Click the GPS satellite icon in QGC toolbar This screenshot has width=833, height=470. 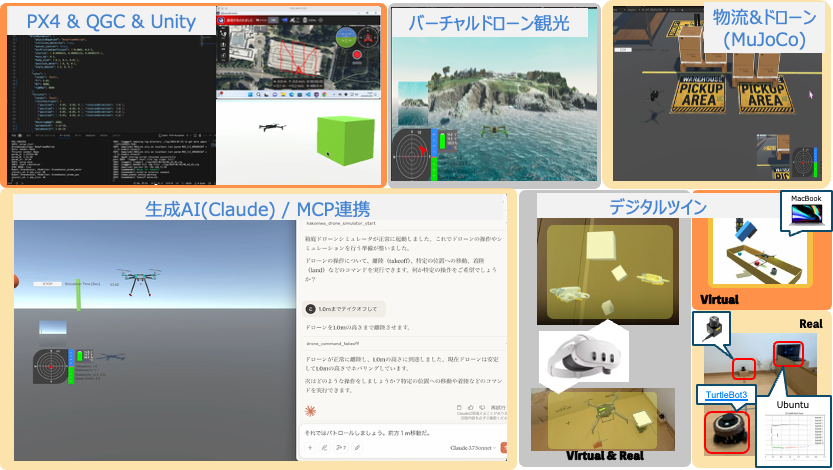pos(292,20)
